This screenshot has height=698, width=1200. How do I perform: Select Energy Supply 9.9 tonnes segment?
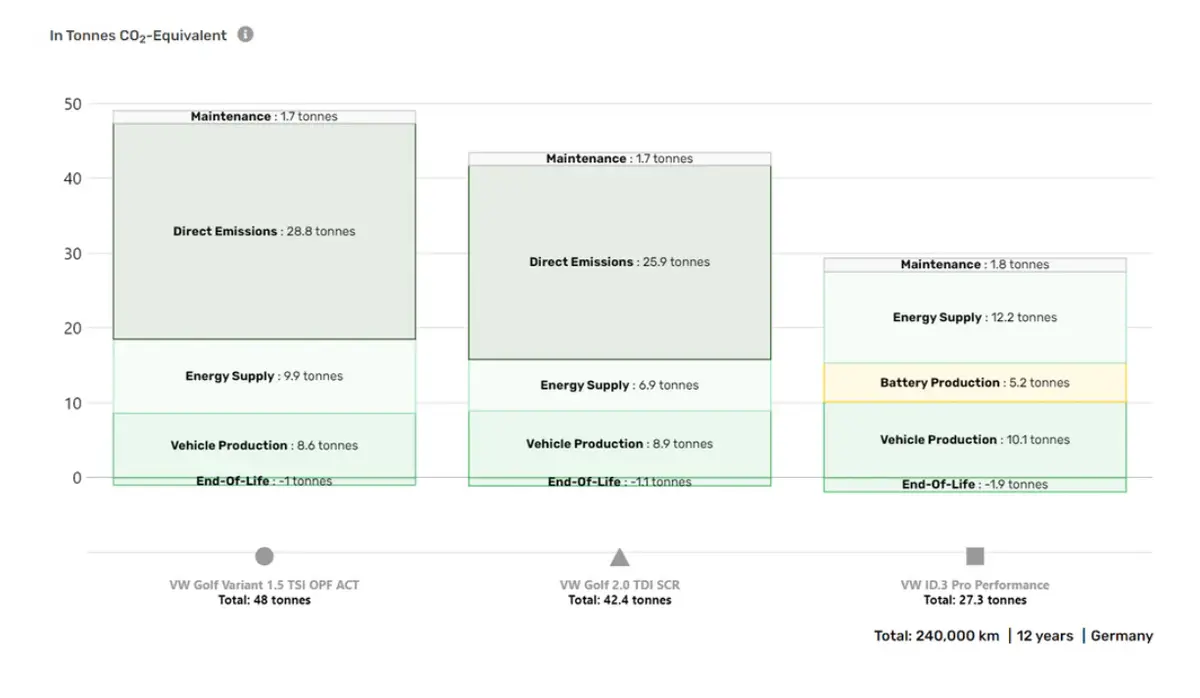(264, 376)
